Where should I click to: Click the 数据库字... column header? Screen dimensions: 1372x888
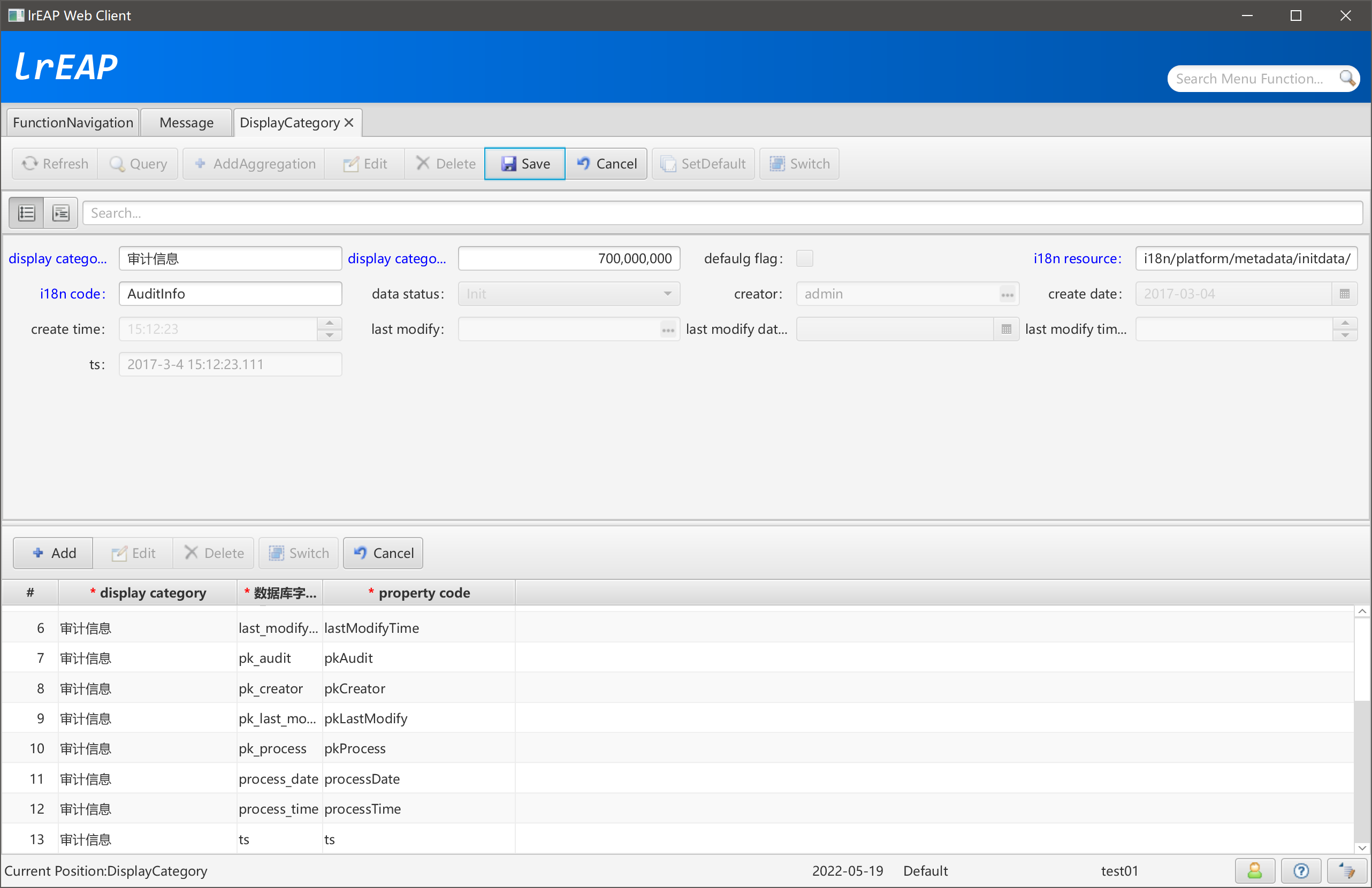280,593
